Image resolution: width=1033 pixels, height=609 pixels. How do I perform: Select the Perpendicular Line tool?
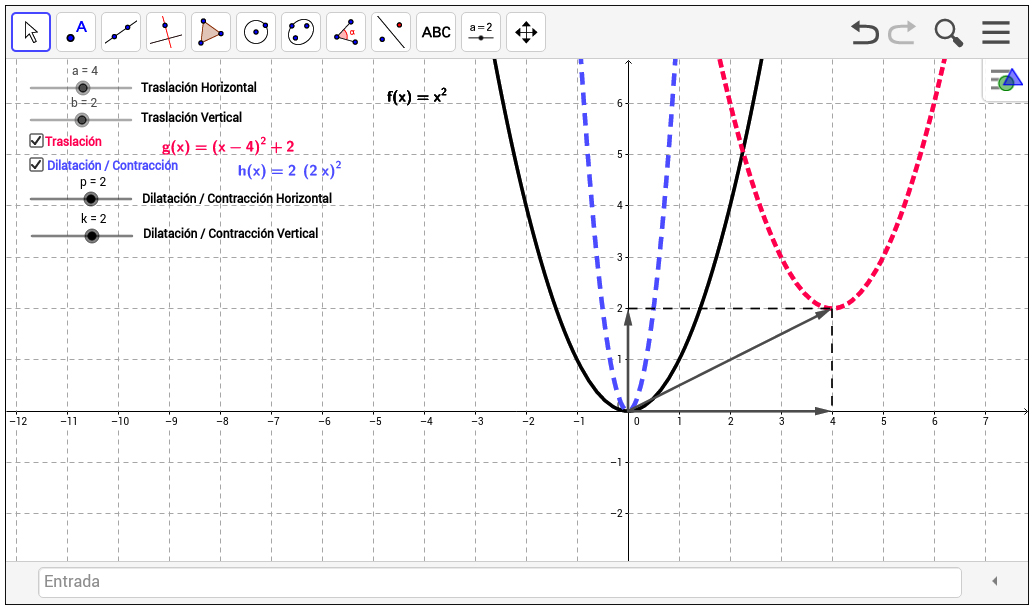[166, 32]
